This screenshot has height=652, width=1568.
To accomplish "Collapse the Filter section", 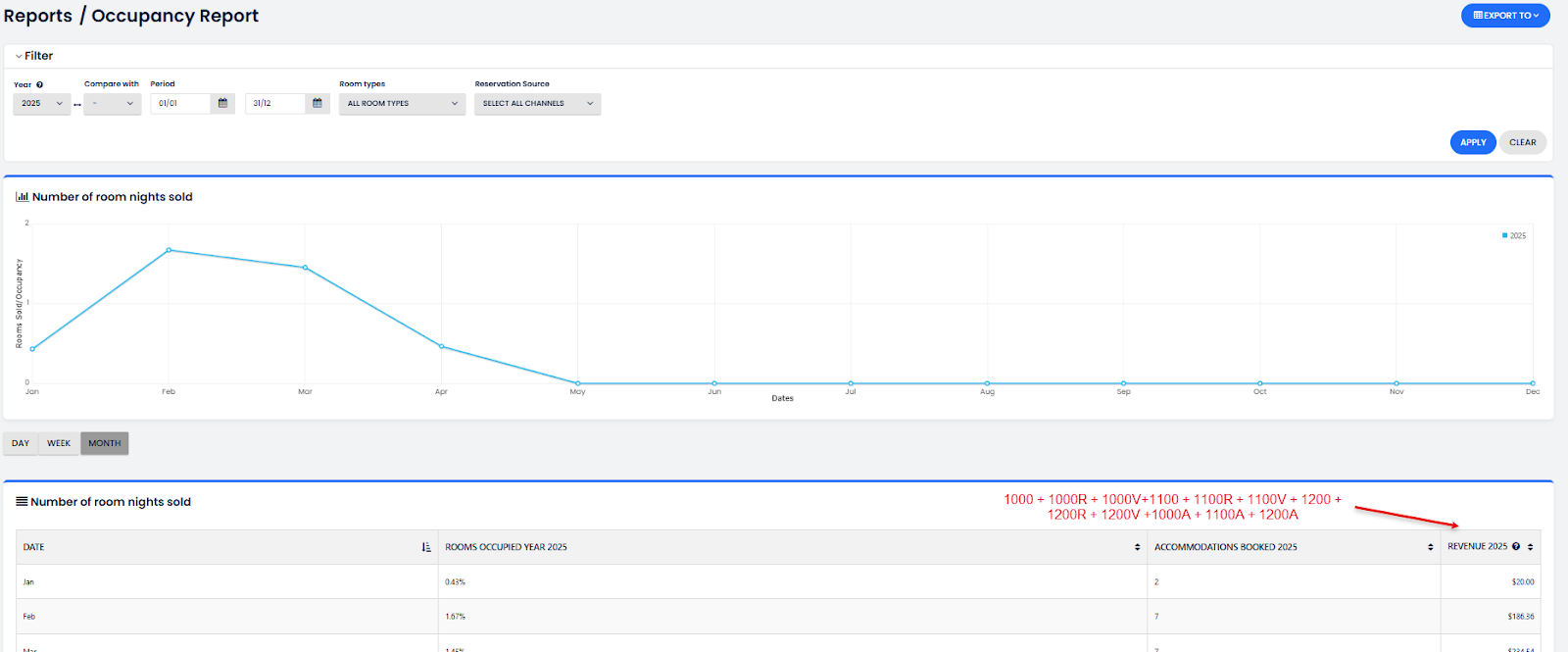I will (34, 56).
